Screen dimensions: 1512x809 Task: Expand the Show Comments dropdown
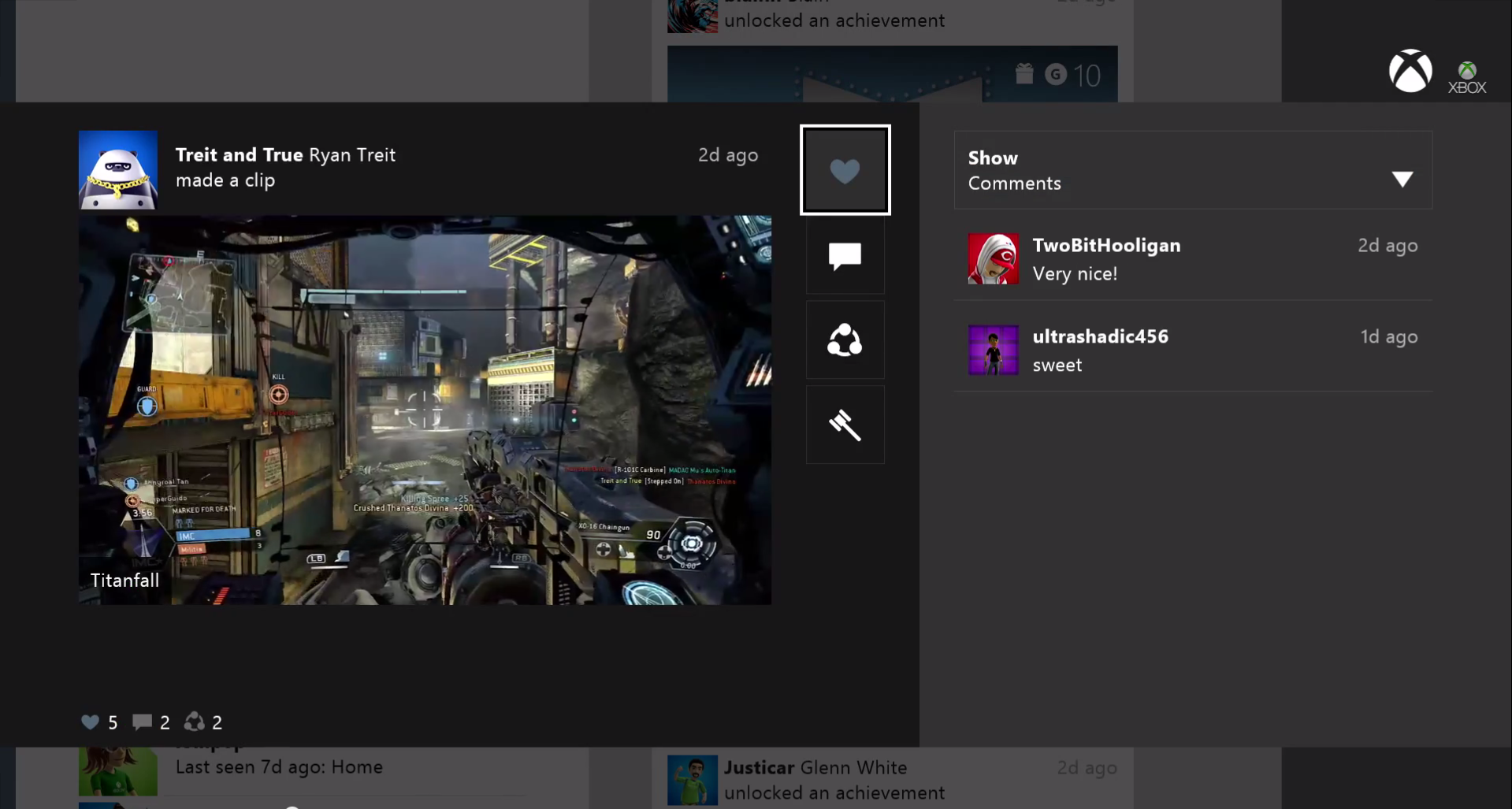pos(1193,170)
